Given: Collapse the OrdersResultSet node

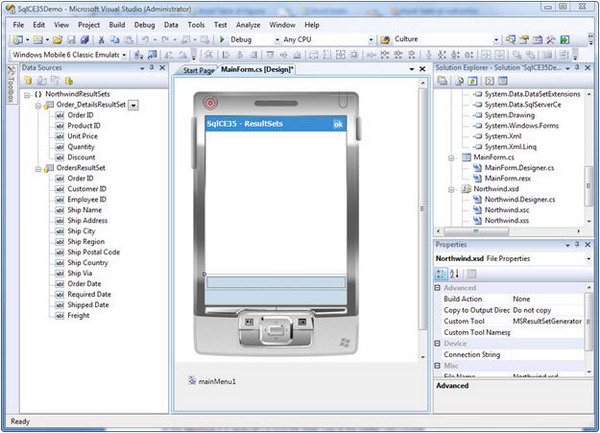Looking at the screenshot, I should point(38,168).
